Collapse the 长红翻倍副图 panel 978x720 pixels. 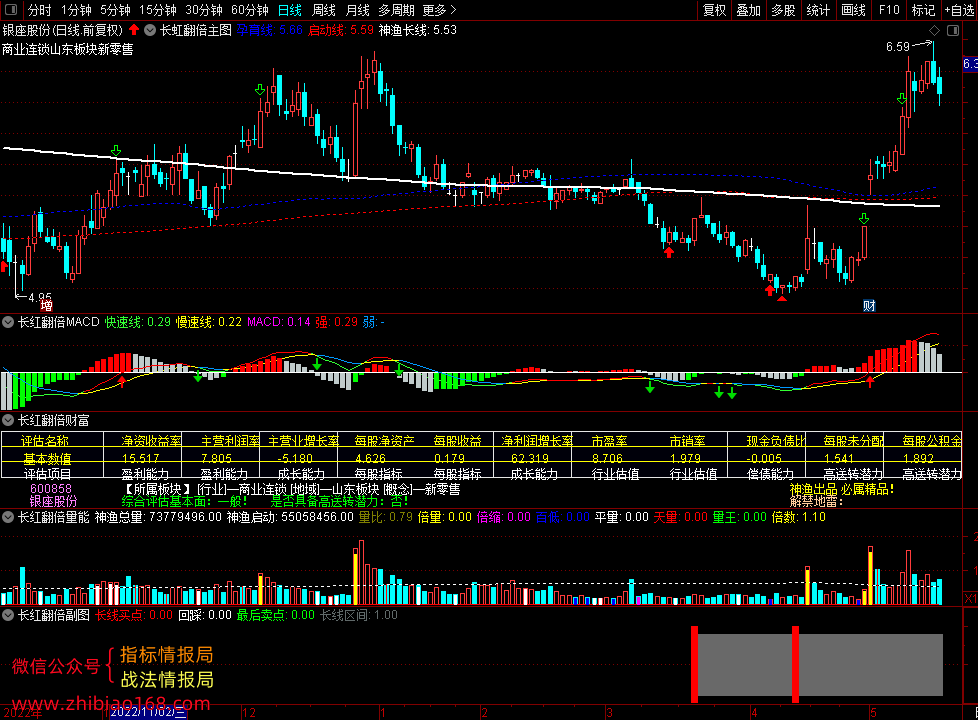[8, 615]
